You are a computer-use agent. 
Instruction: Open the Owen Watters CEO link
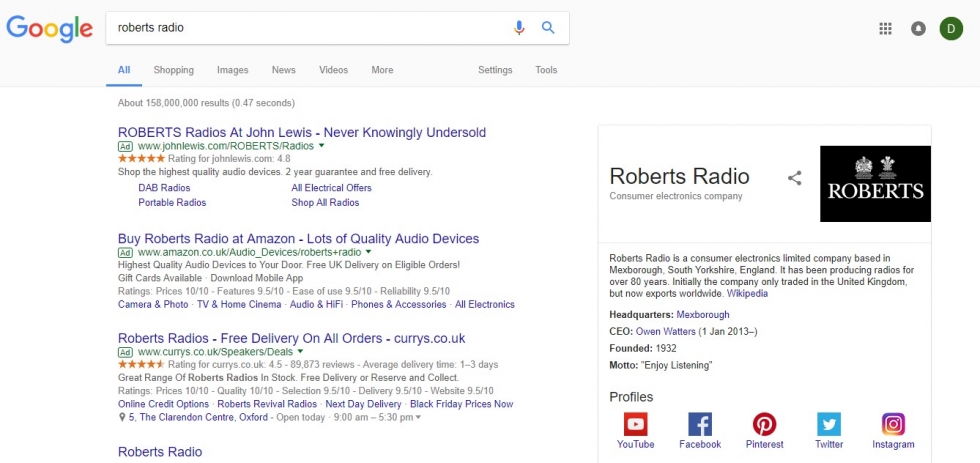coord(666,331)
